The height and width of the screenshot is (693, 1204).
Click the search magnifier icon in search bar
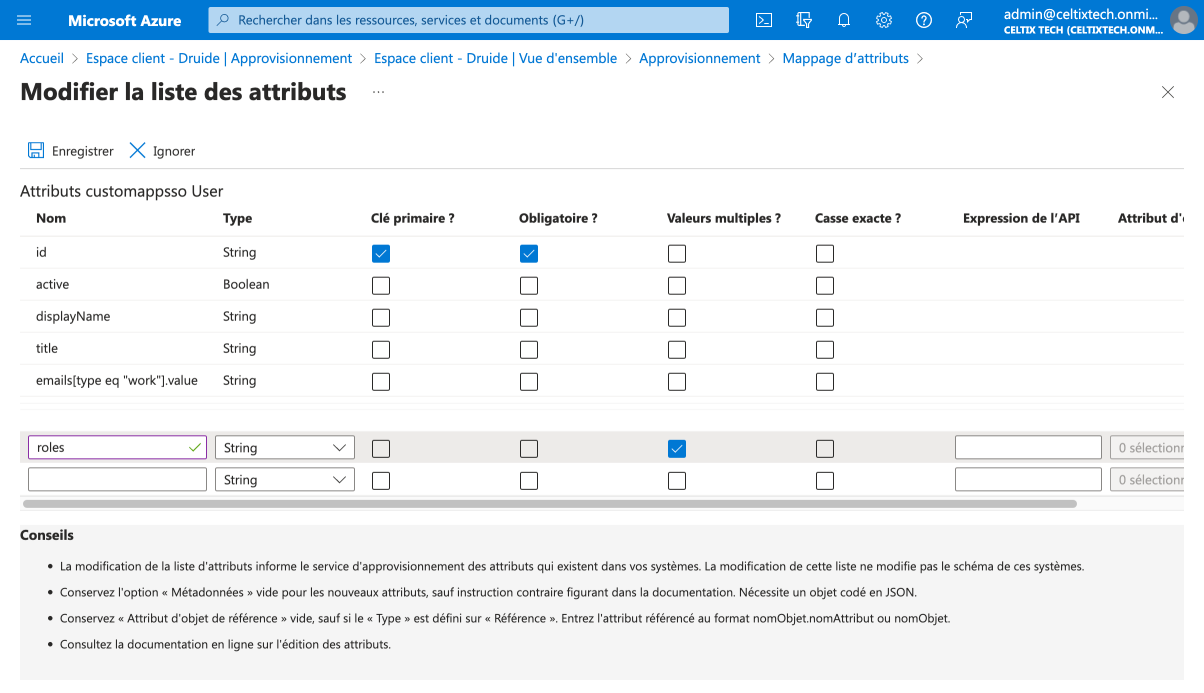(223, 20)
